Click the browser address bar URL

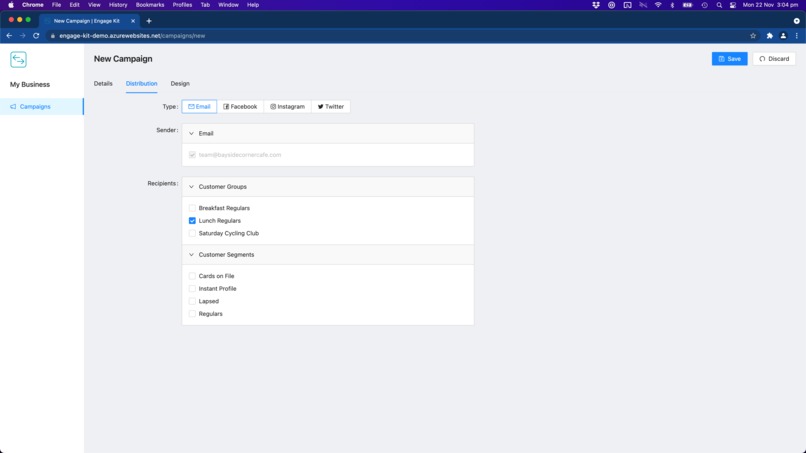click(x=132, y=35)
